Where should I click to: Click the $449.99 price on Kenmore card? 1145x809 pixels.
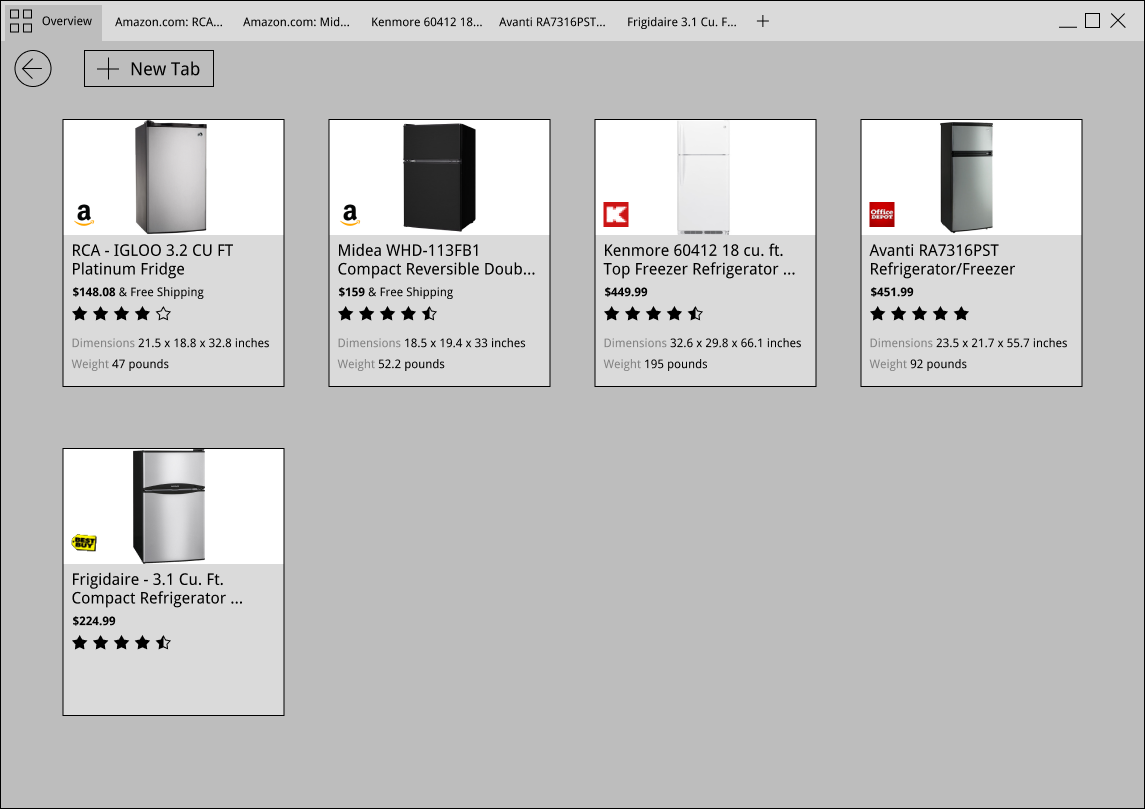tap(626, 292)
